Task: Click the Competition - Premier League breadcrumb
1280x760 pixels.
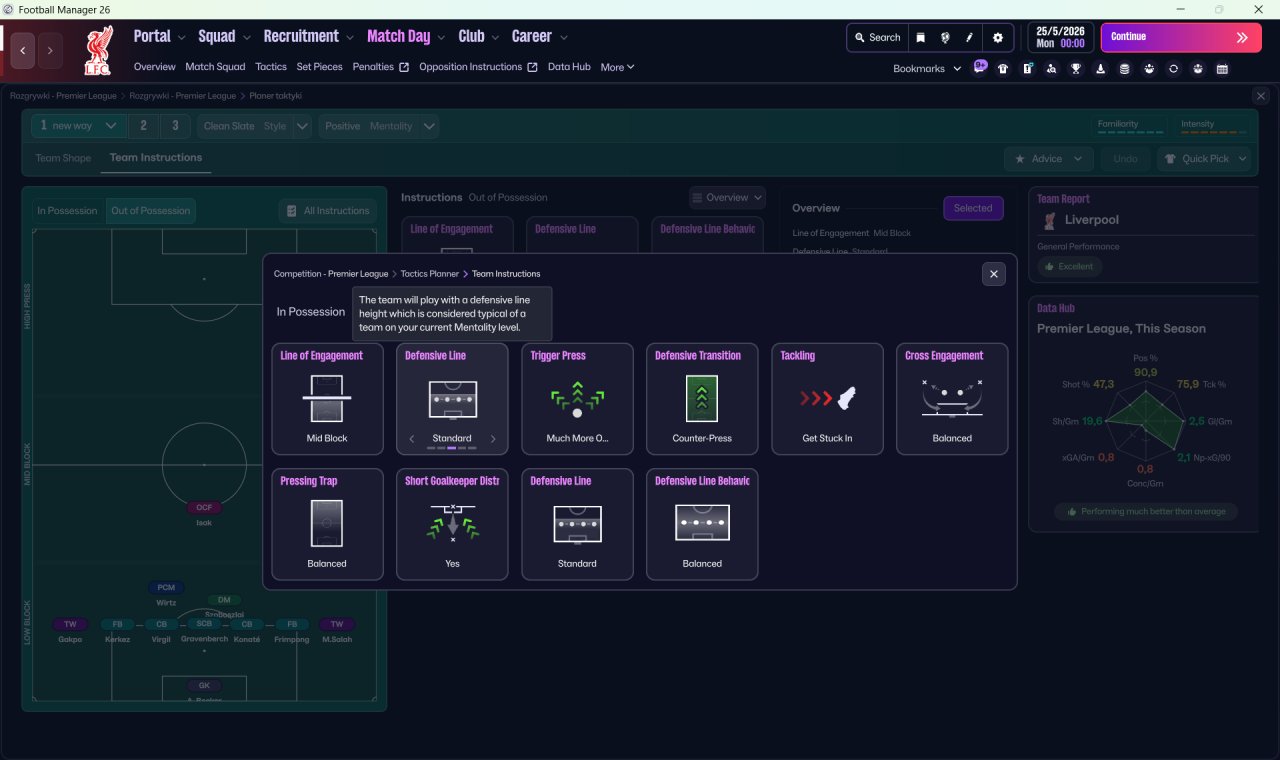Action: (332, 274)
